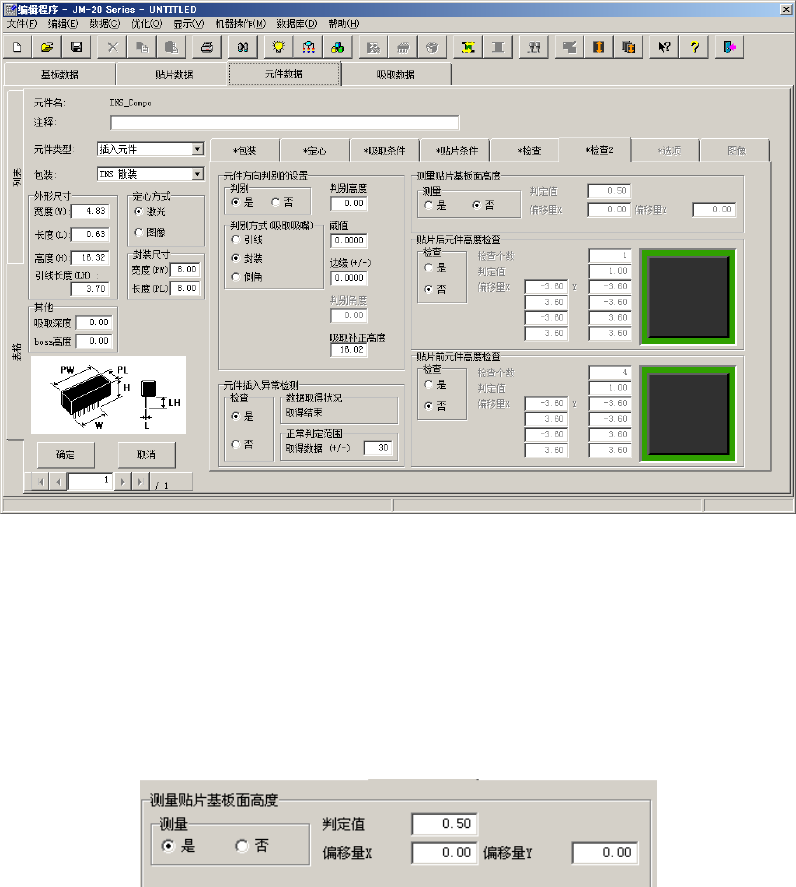Viewport: 796px width, 887px height.
Task: Select 是 for 判别 direction setting
Action: tap(236, 202)
